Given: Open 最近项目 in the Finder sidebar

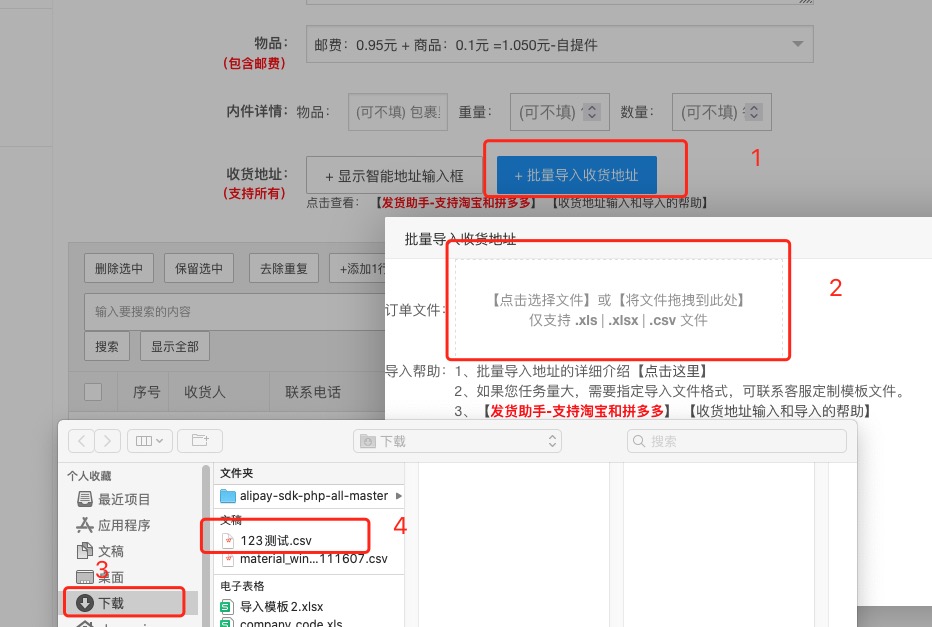Looking at the screenshot, I should click(x=123, y=499).
